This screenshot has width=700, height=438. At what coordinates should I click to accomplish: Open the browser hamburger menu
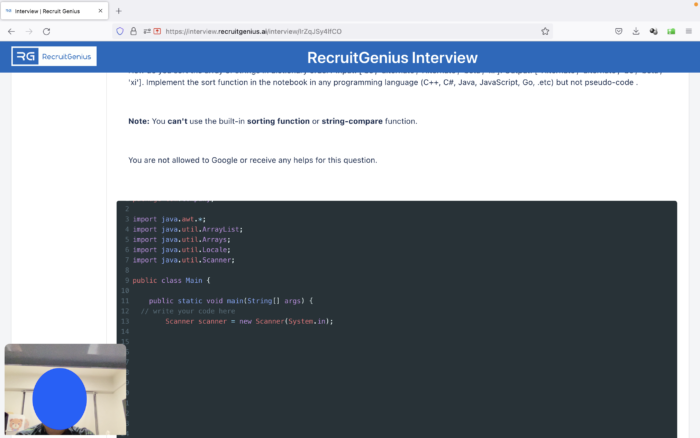(x=689, y=31)
